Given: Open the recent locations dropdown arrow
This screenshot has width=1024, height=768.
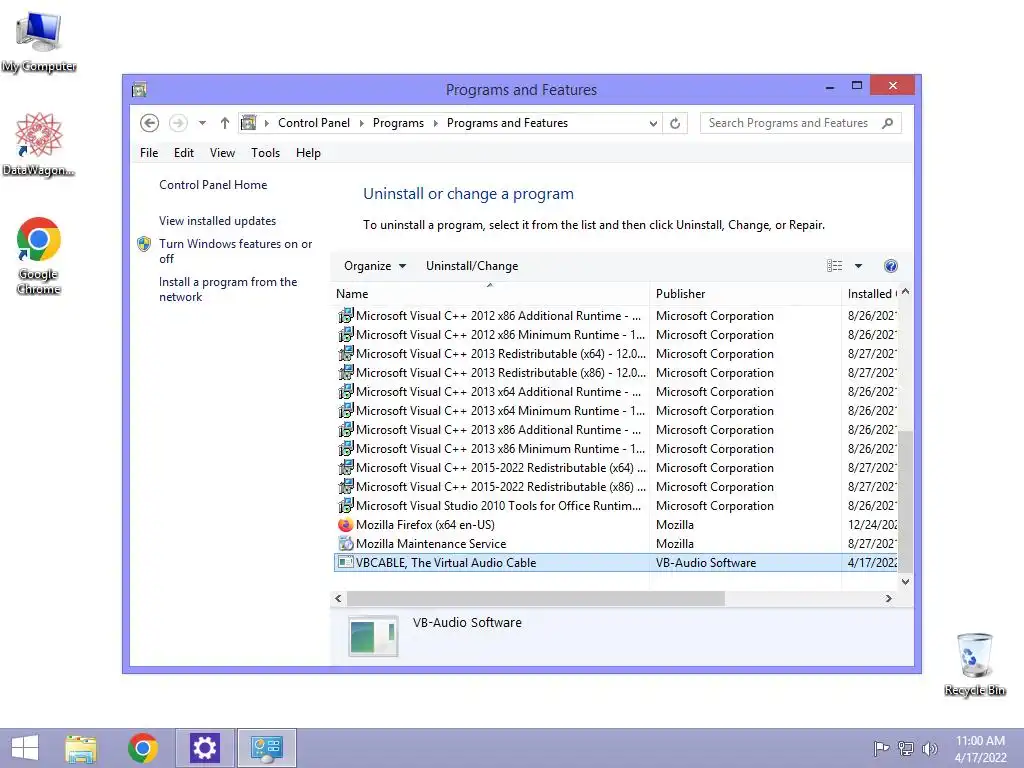Looking at the screenshot, I should [x=202, y=123].
